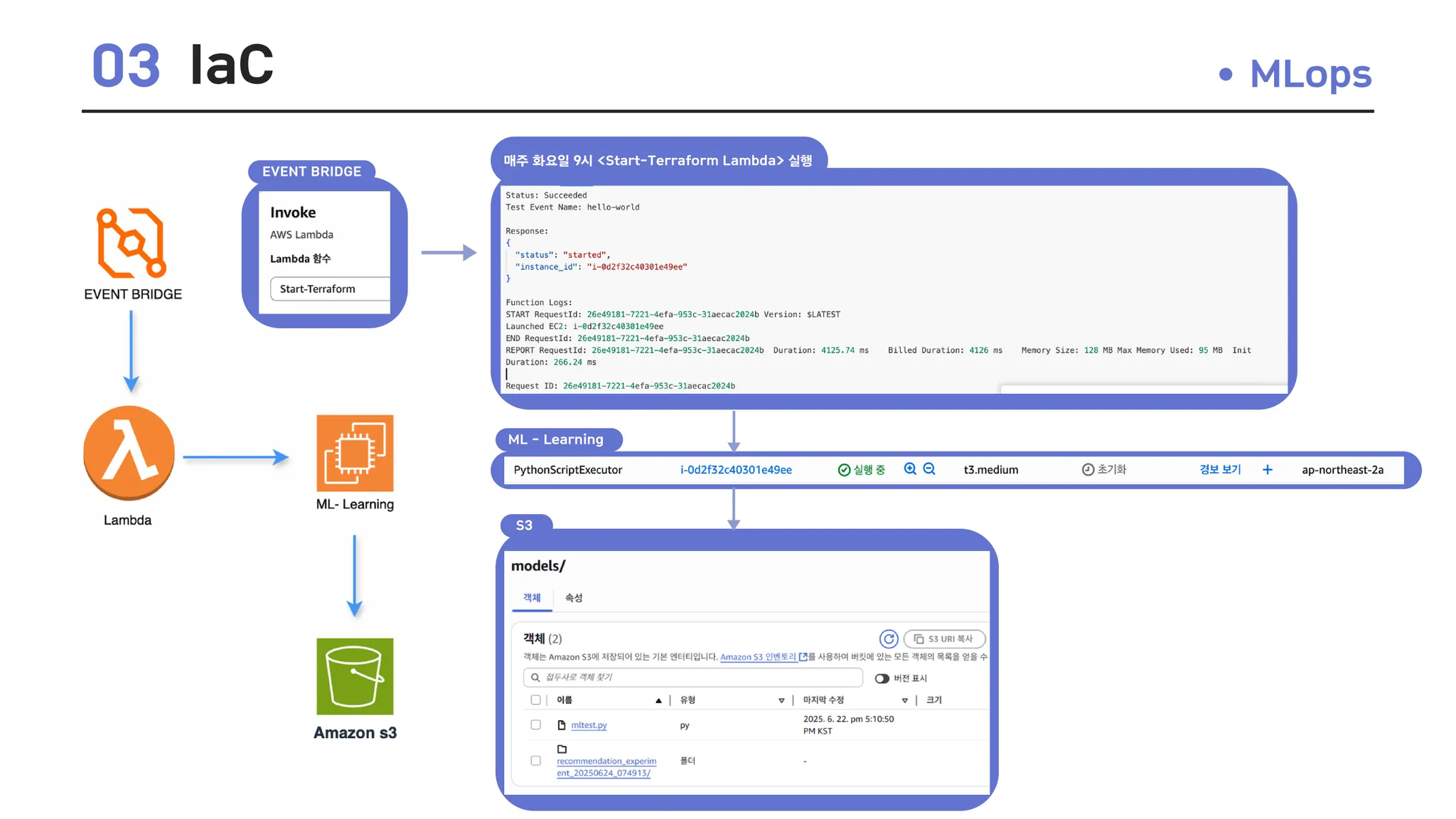
Task: Click the ML-Learning EC2 instance icon
Action: (x=355, y=453)
